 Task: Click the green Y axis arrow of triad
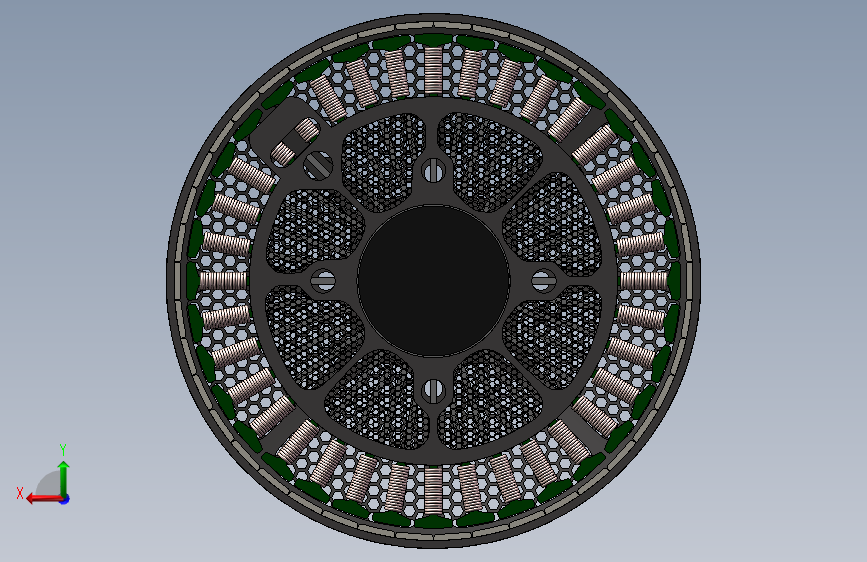point(64,478)
